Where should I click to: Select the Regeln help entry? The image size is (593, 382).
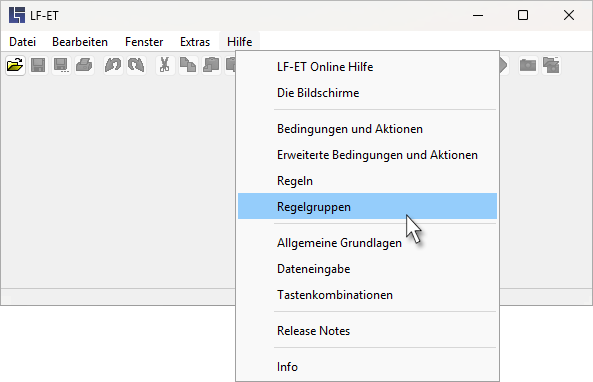[367, 181]
